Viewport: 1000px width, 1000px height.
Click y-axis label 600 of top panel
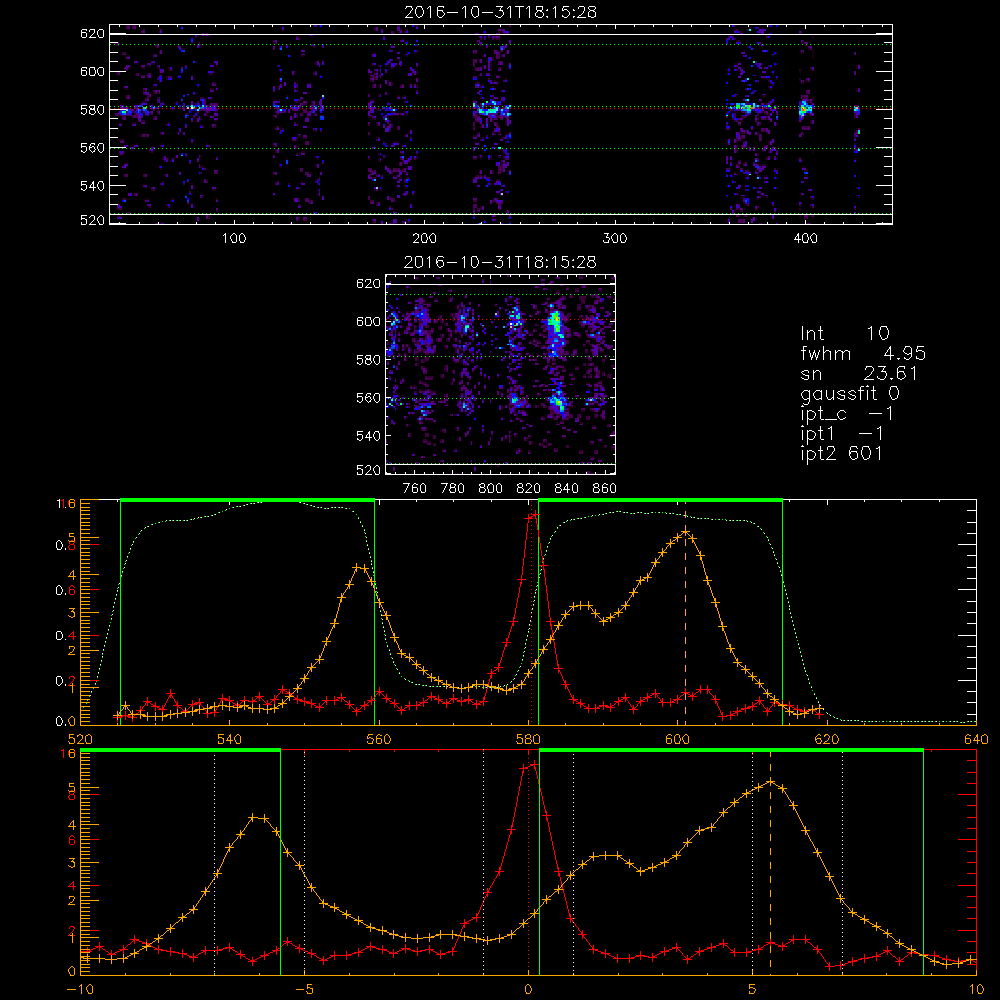click(x=92, y=71)
